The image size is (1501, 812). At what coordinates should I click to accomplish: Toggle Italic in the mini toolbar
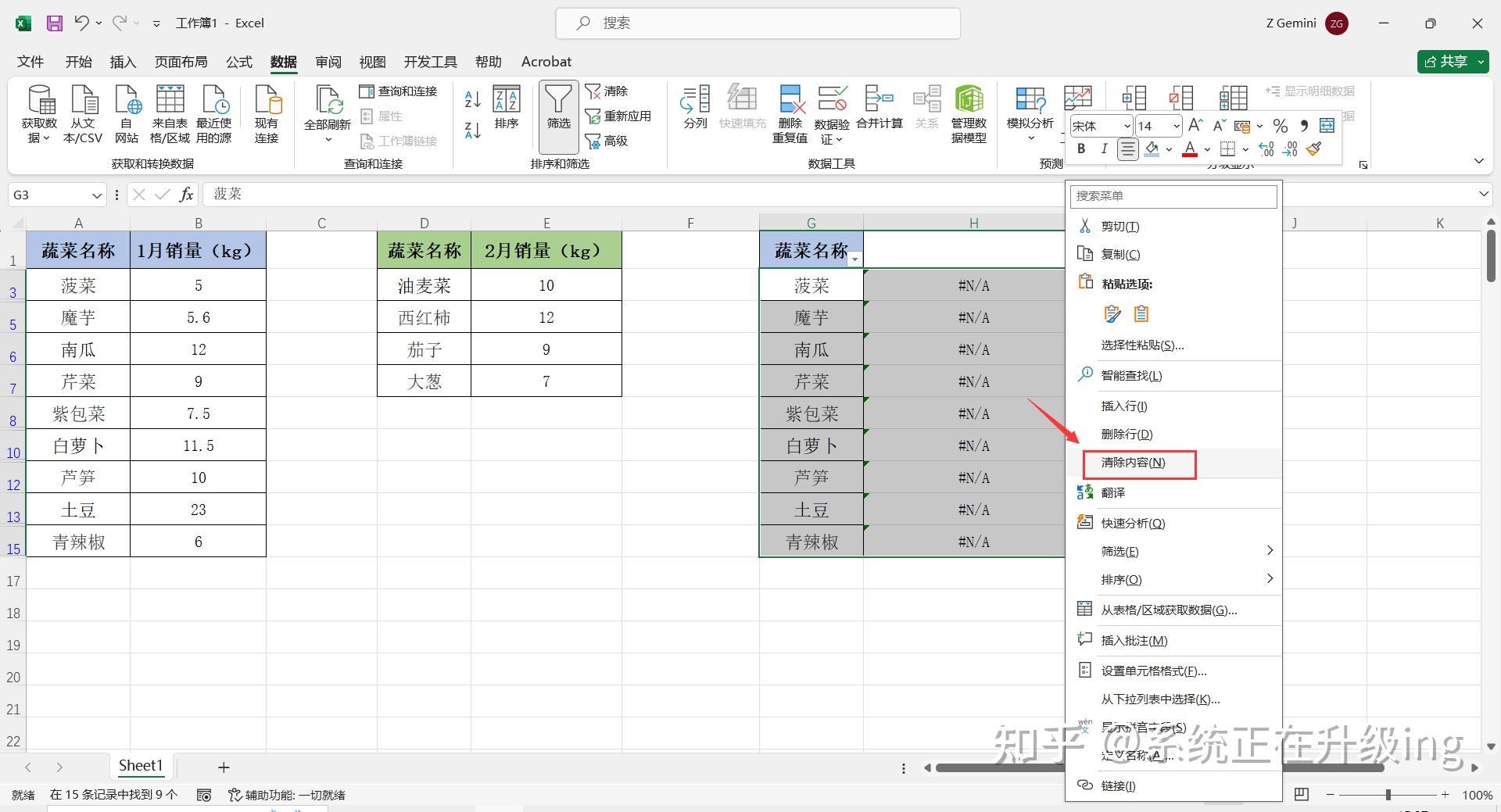1104,148
